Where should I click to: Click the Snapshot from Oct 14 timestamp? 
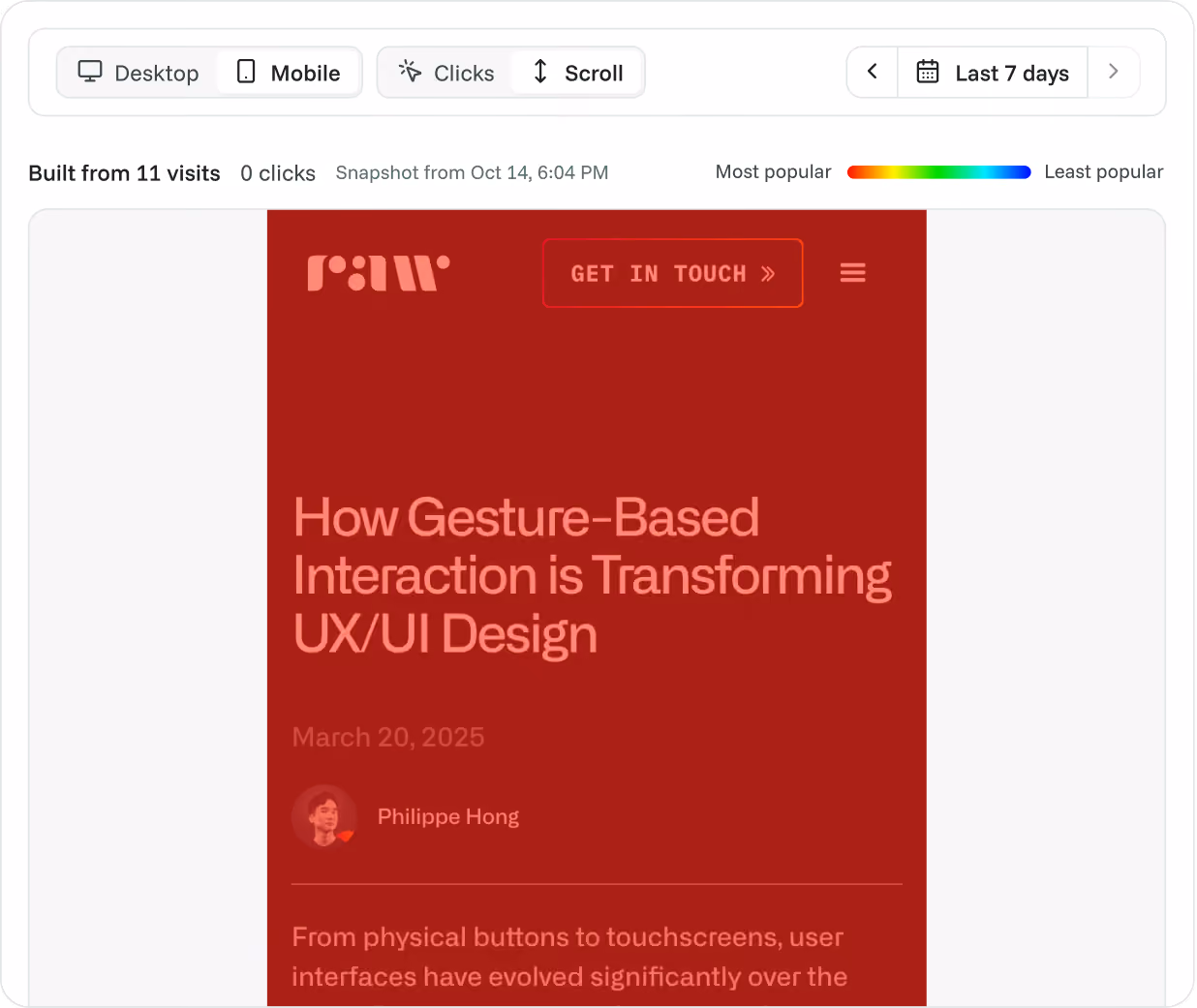[x=473, y=172]
